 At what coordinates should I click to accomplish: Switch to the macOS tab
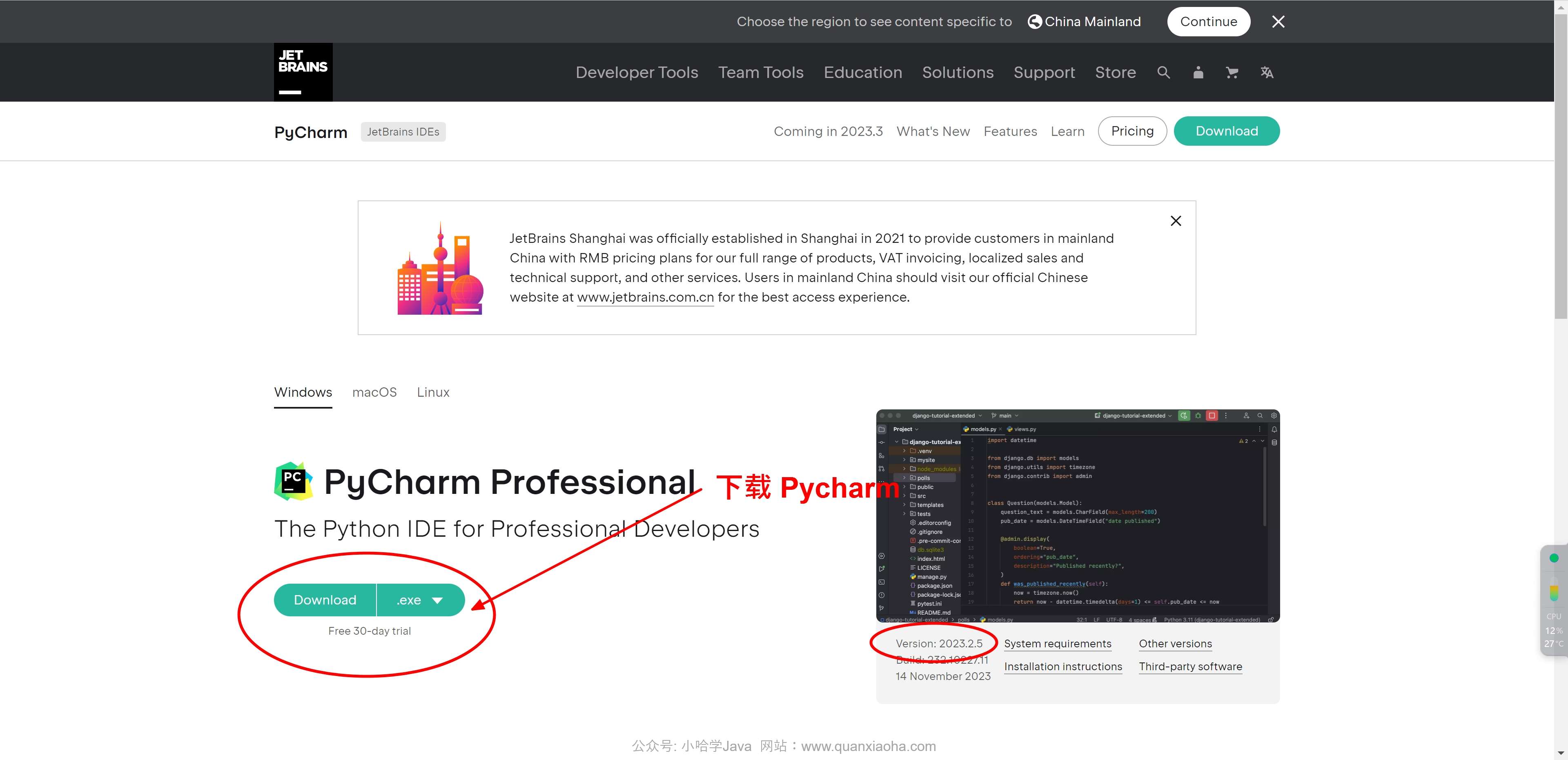pos(374,393)
